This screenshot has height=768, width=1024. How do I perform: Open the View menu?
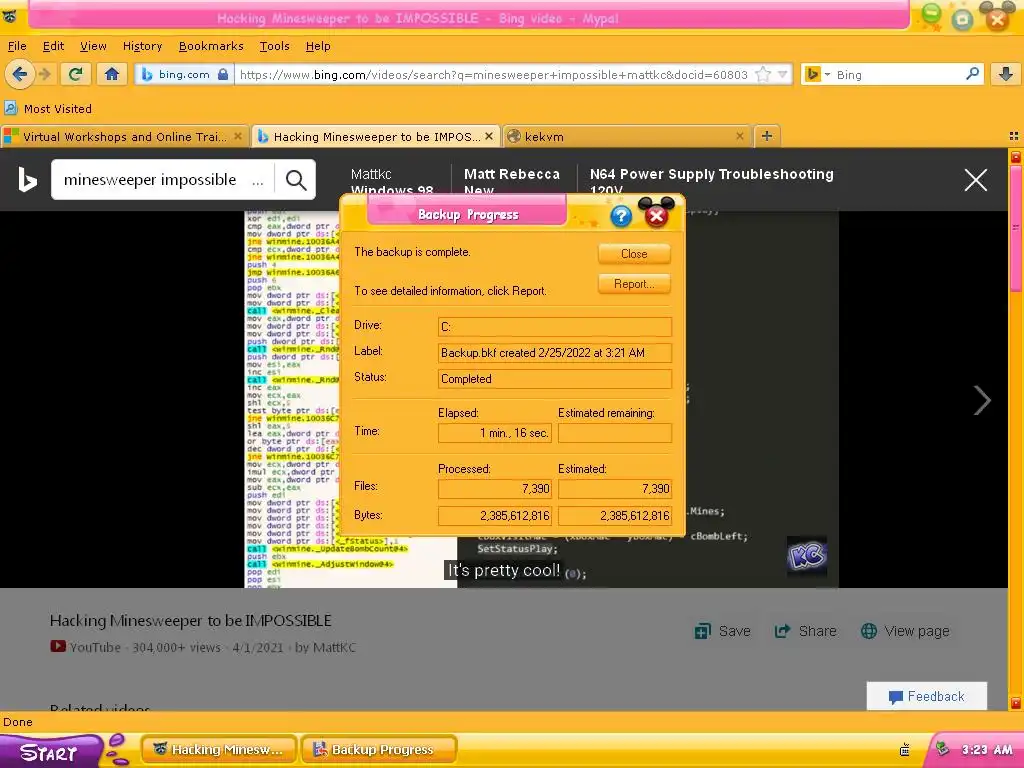click(93, 46)
